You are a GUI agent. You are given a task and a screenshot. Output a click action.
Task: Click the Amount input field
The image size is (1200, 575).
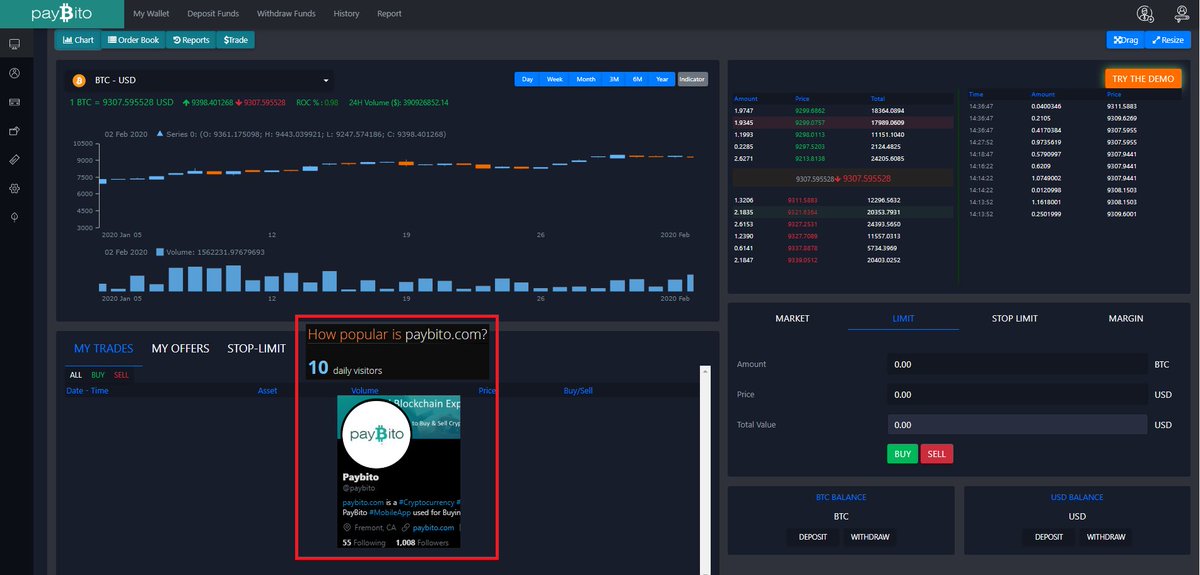(x=1017, y=364)
